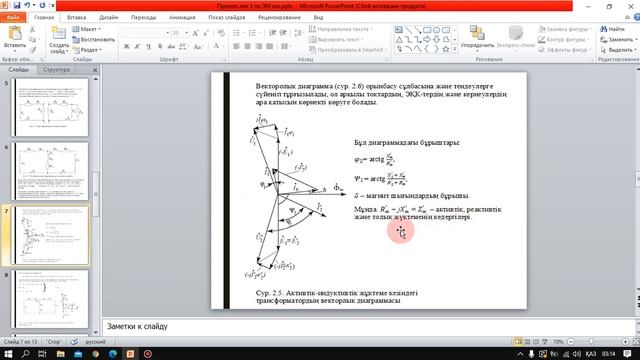
Task: Open the Макет layout dropdown
Action: coord(87,29)
